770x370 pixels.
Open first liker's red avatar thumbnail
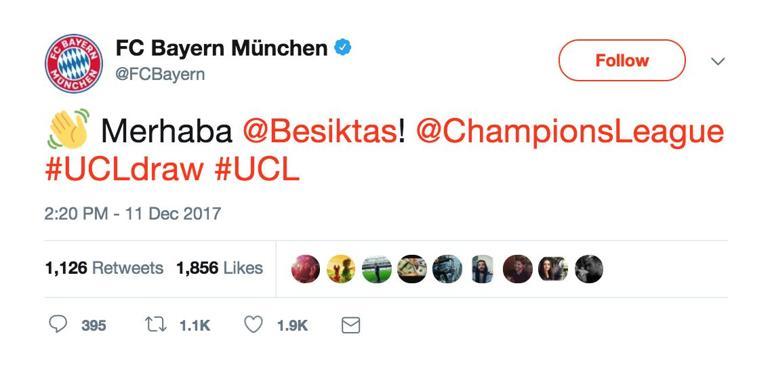(305, 269)
